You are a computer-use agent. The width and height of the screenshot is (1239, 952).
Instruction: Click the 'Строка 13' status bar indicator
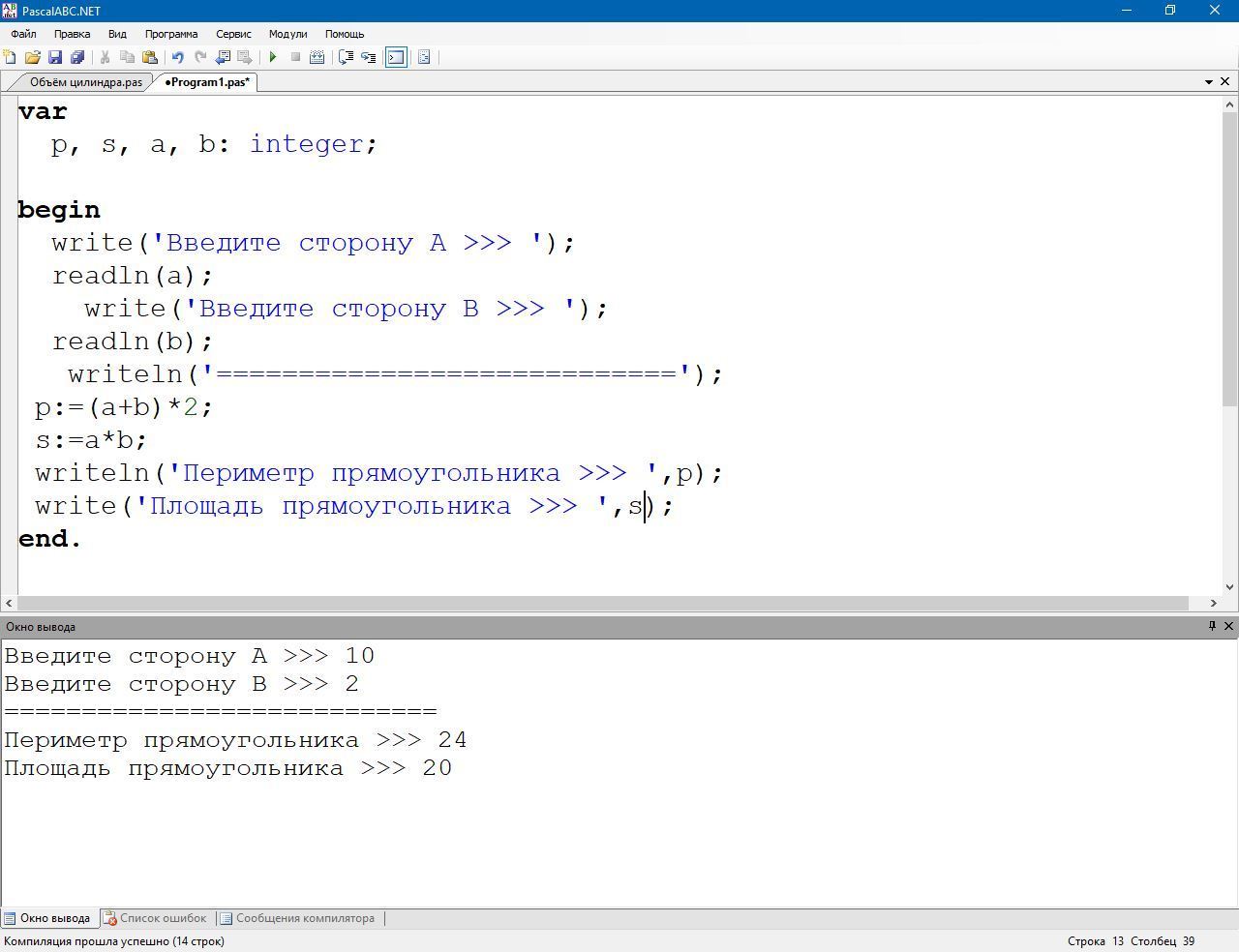coord(1096,941)
